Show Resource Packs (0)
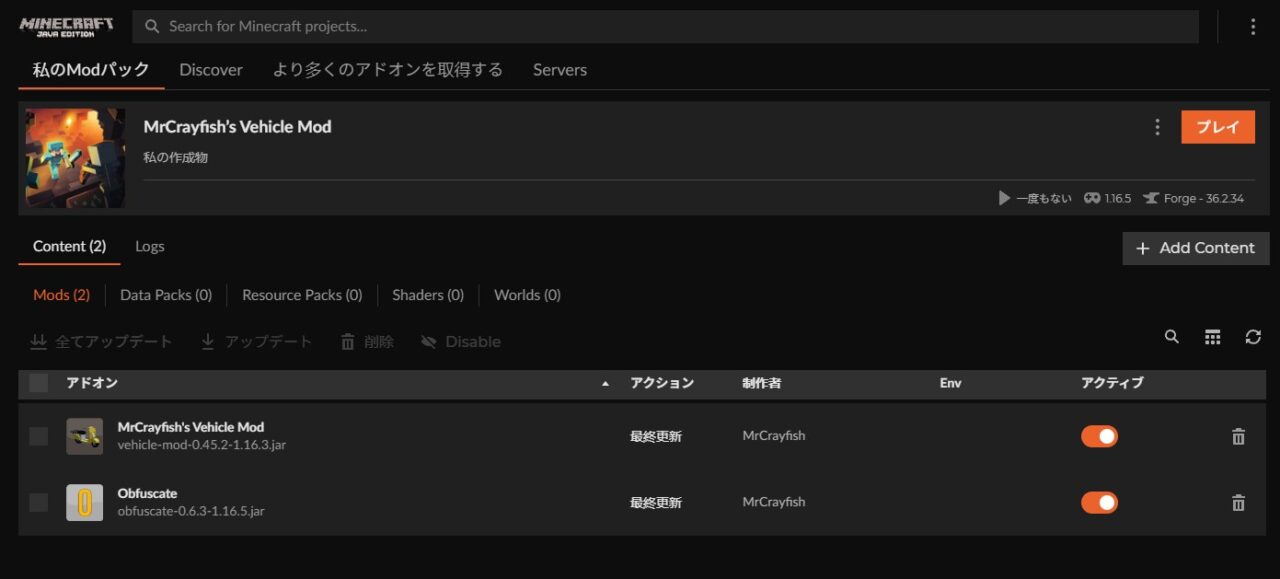1280x579 pixels. 302,295
